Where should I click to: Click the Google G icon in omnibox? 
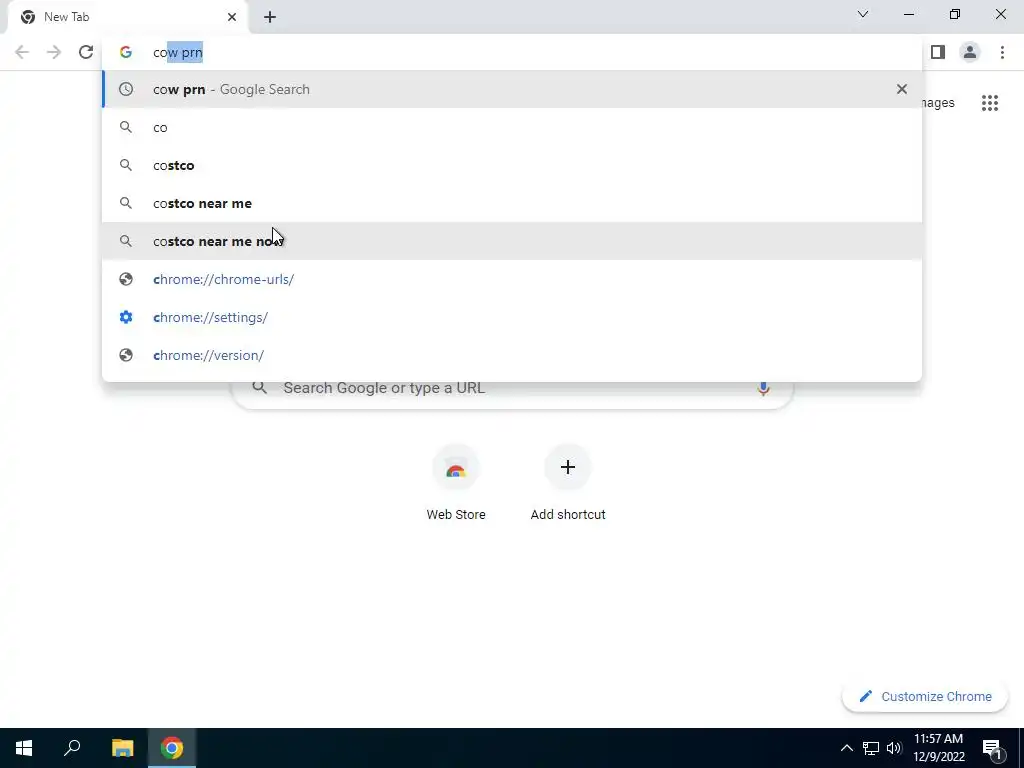pyautogui.click(x=125, y=52)
